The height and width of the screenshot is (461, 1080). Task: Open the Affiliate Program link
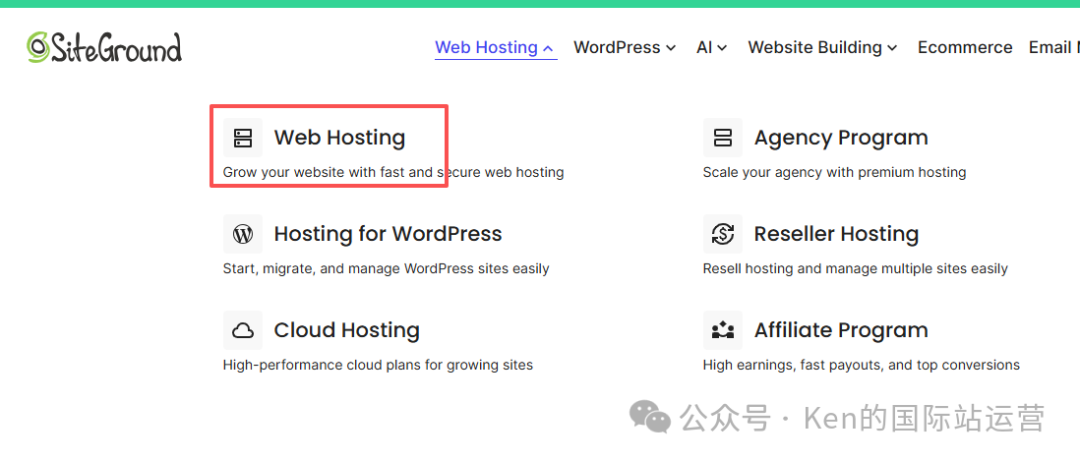(x=841, y=331)
